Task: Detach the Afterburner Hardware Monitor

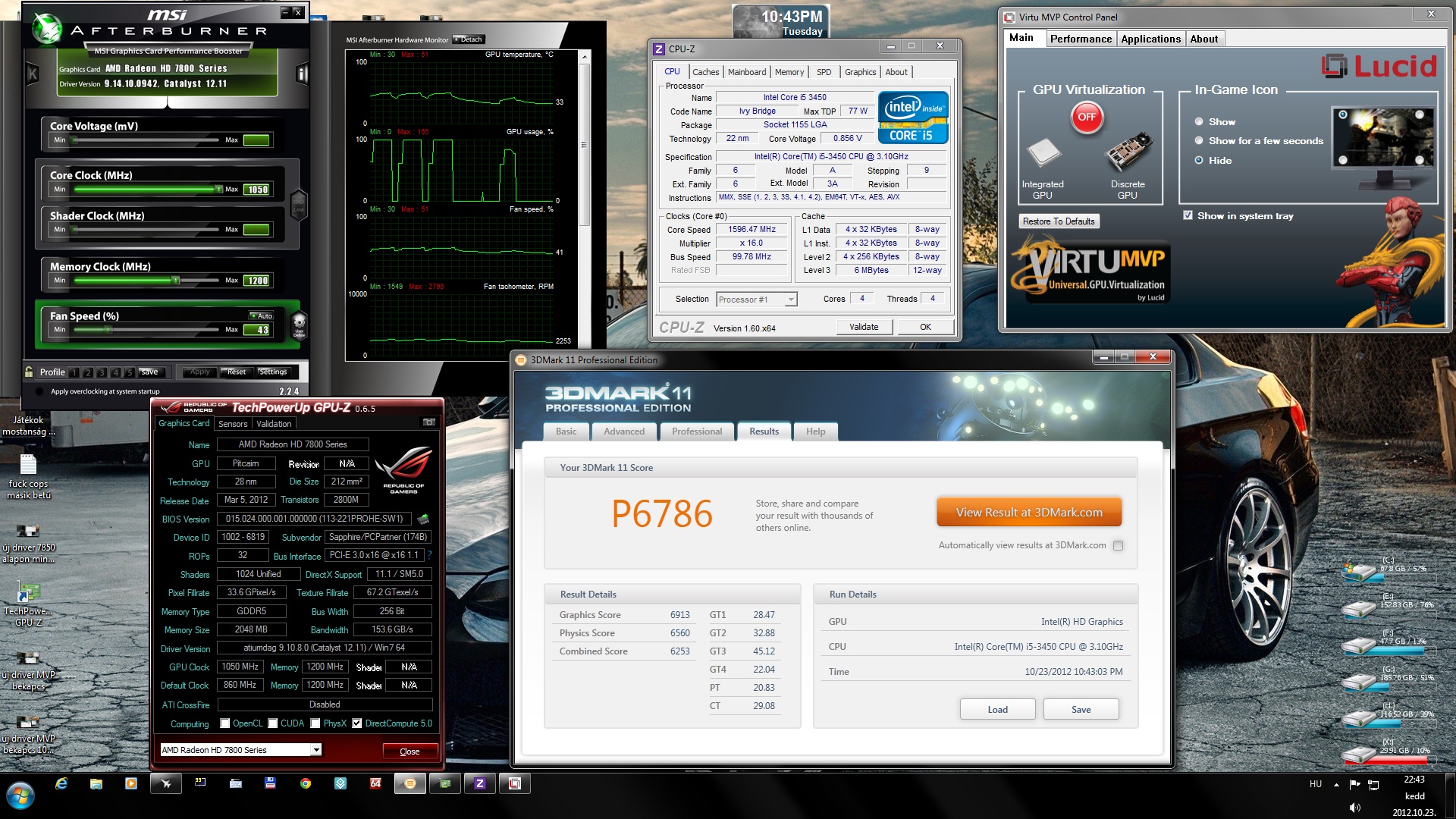Action: click(468, 39)
